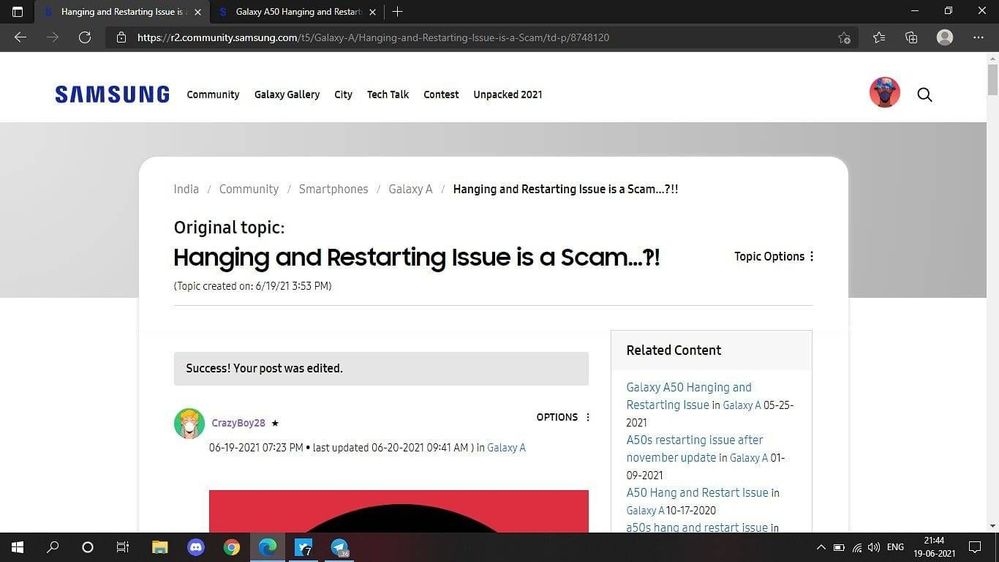Open Cortana circle on the taskbar
This screenshot has height=562, width=999.
click(88, 547)
